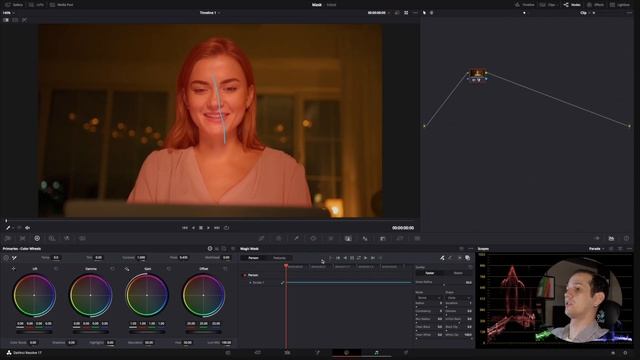
Task: Enable the image wipe viewer icon
Action: pos(6,20)
